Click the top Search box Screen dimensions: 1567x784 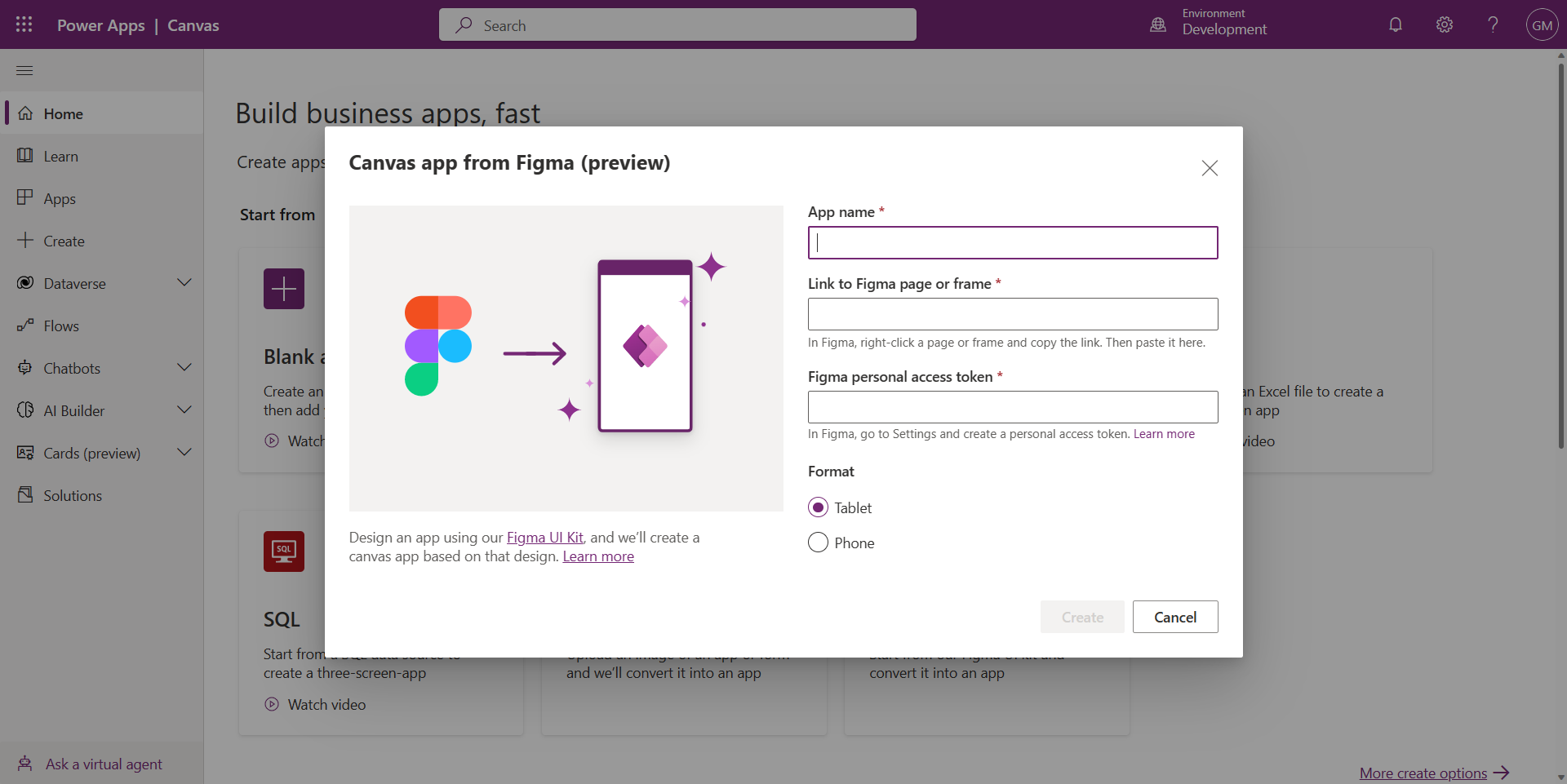[x=677, y=24]
